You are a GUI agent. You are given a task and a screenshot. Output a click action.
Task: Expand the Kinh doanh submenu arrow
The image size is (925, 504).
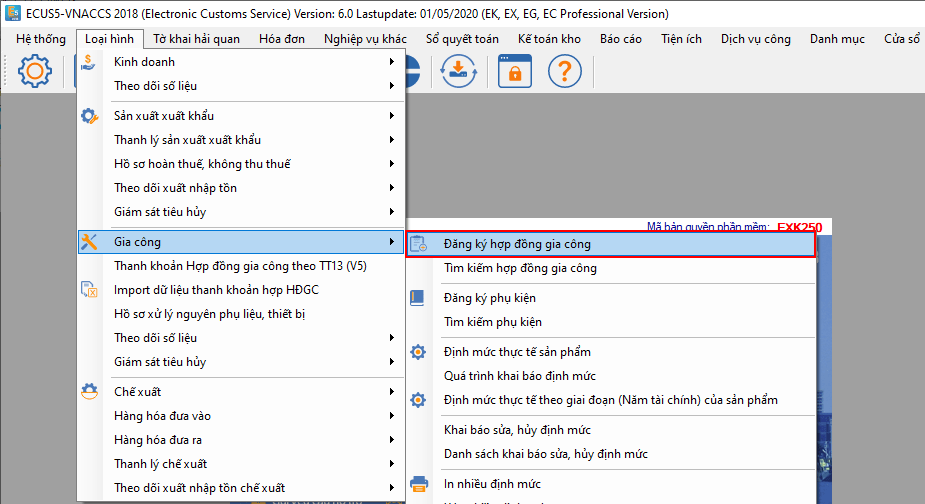tap(392, 61)
